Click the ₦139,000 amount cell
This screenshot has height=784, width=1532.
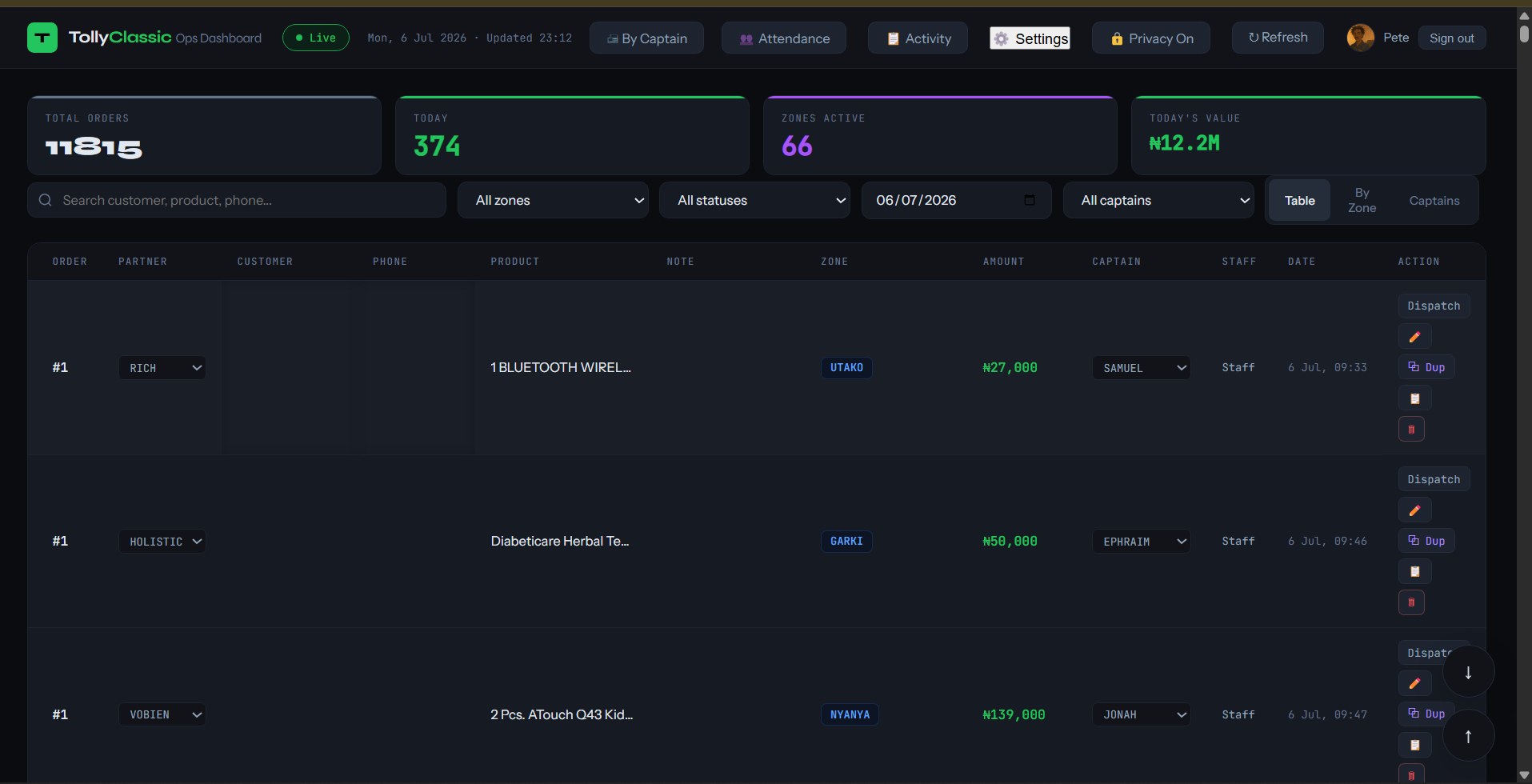(1014, 714)
